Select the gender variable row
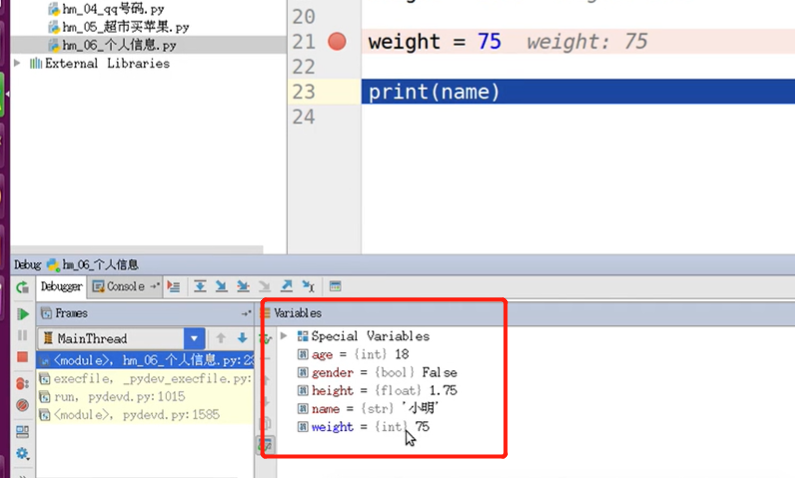 click(x=377, y=373)
